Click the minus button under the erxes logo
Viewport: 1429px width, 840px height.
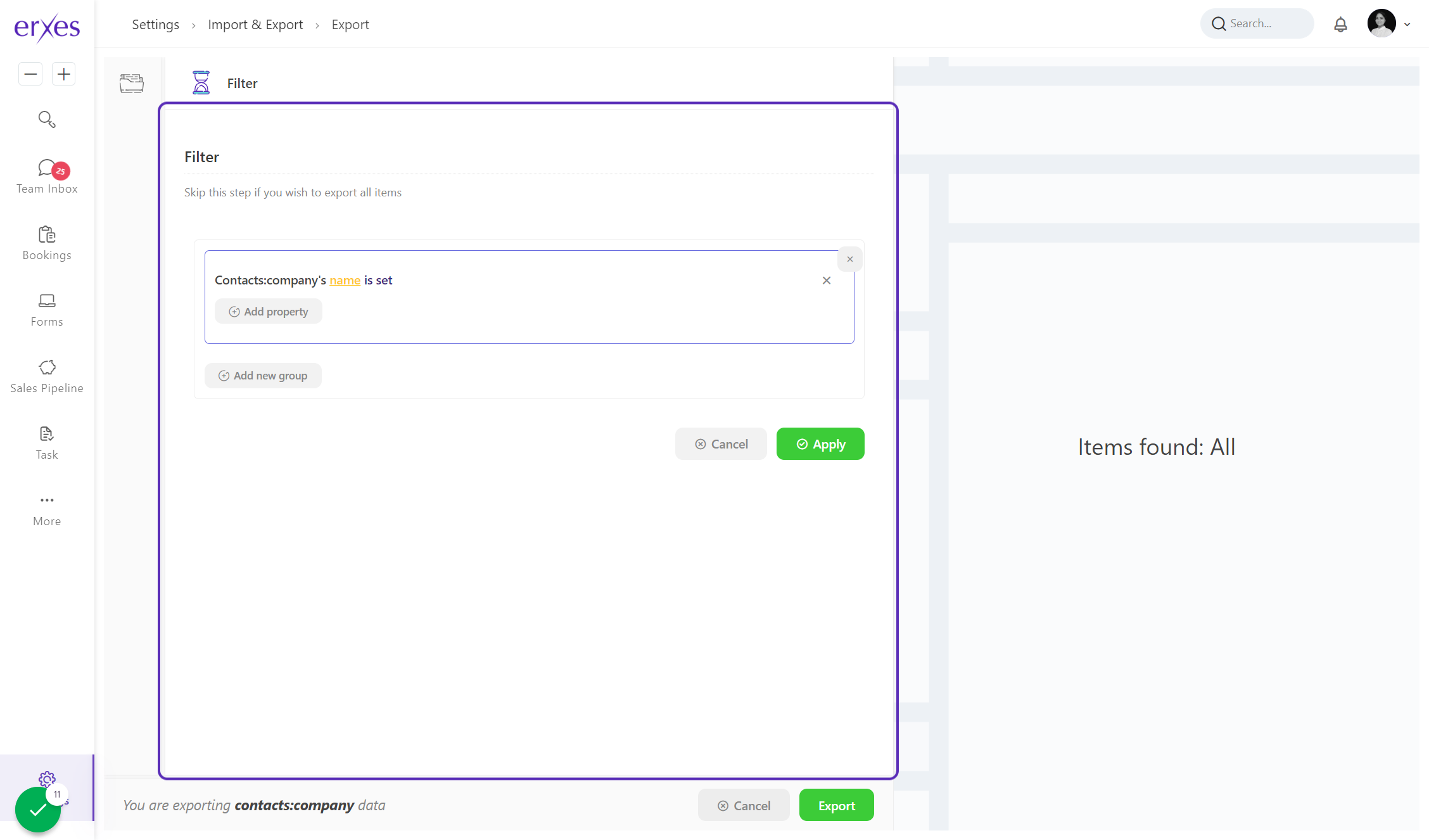30,74
